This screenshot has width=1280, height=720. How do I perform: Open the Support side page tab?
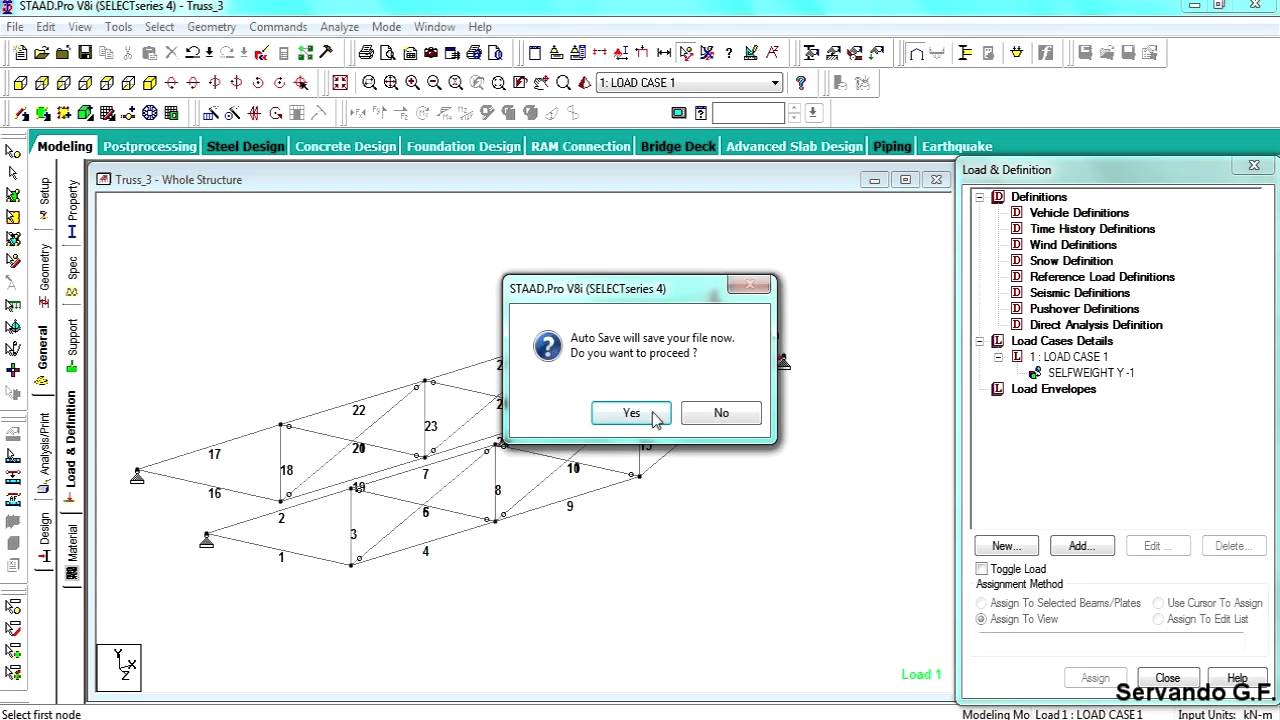click(x=72, y=345)
